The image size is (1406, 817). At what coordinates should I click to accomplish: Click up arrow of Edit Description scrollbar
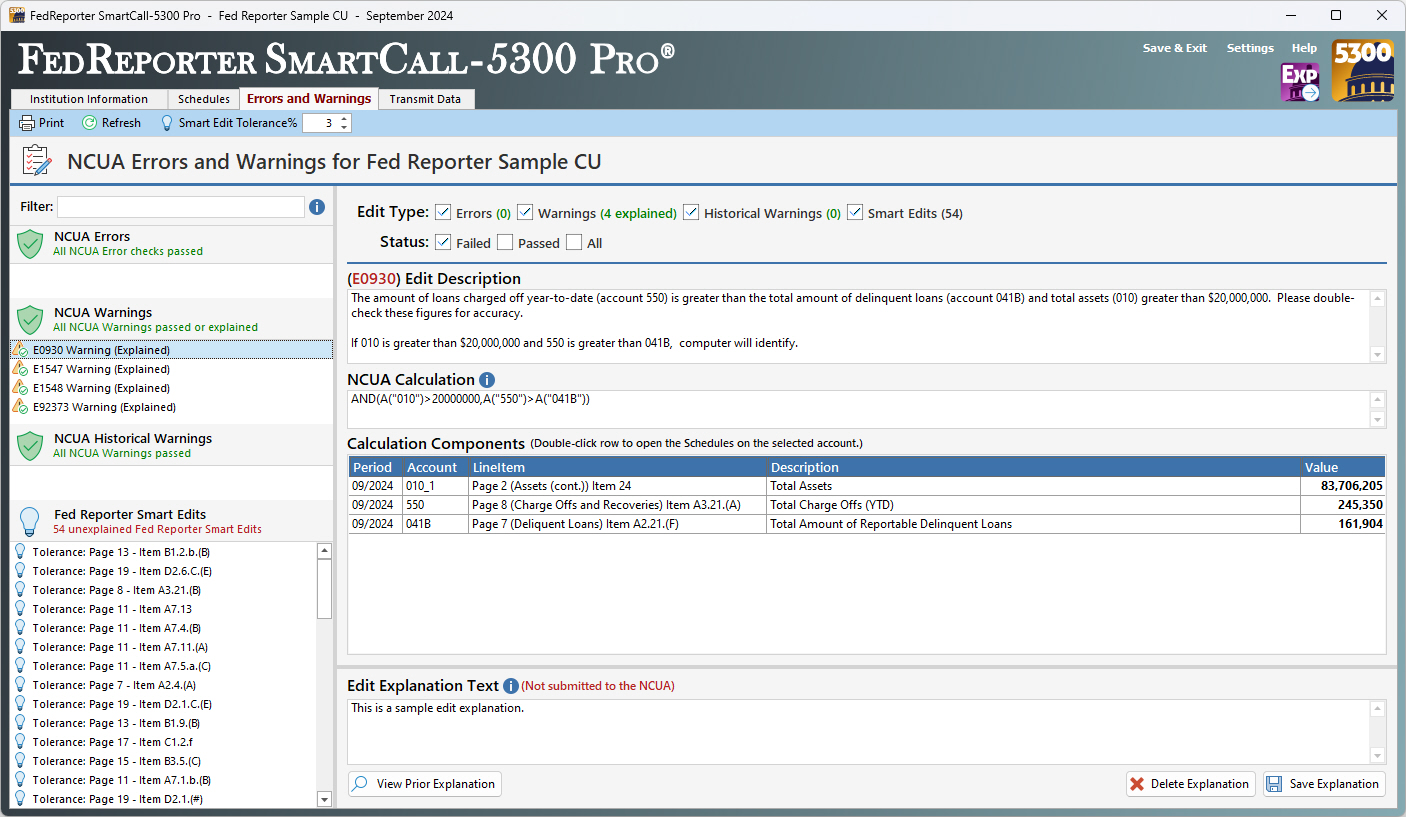(1378, 299)
